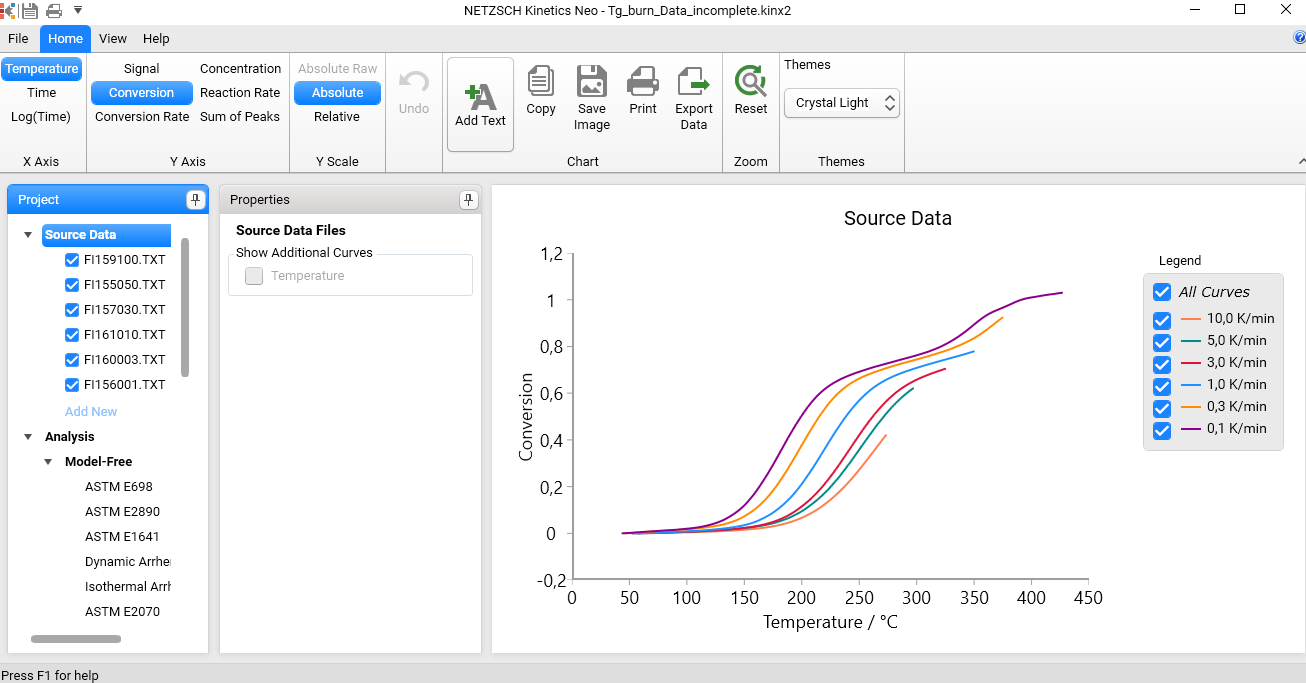Disable the 0,1 K/min curve in the legend
This screenshot has width=1306, height=683.
pyautogui.click(x=1161, y=431)
